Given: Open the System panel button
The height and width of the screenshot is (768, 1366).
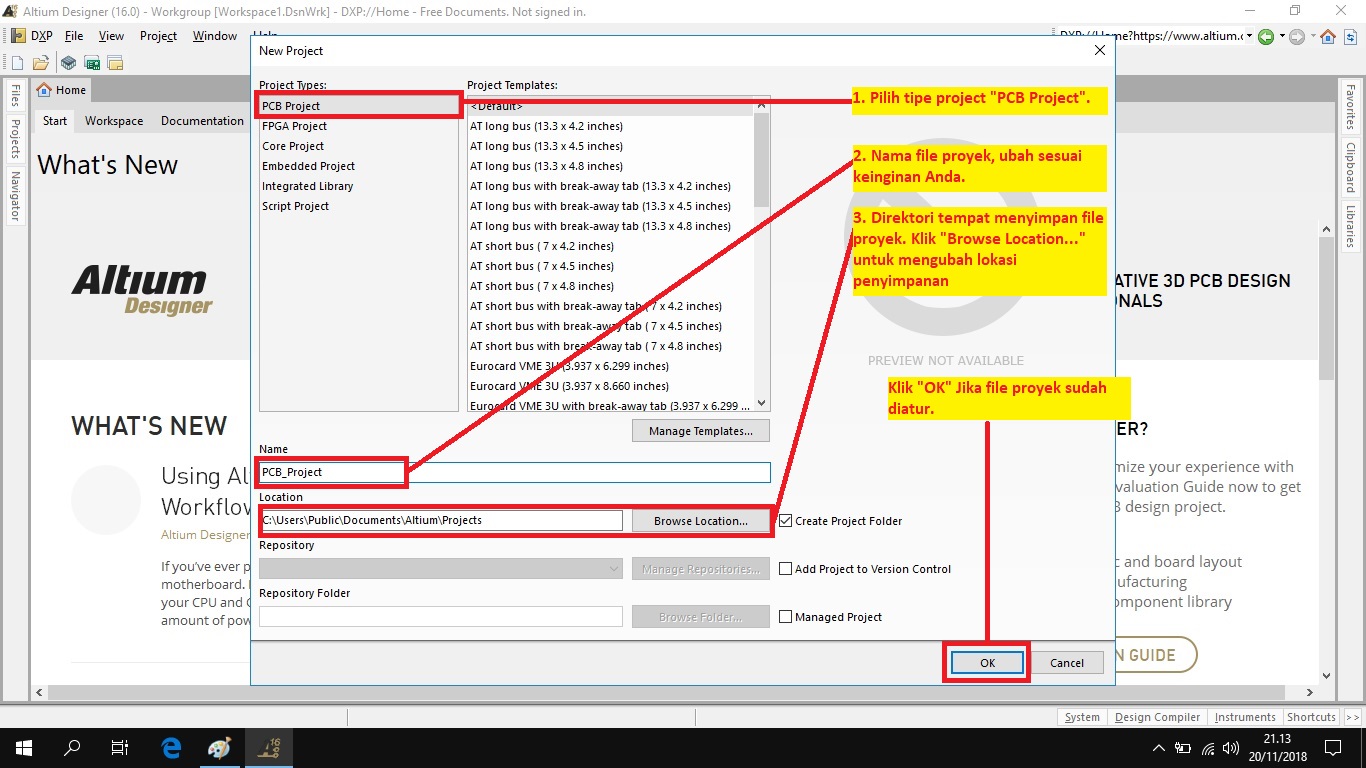Looking at the screenshot, I should tap(1082, 717).
